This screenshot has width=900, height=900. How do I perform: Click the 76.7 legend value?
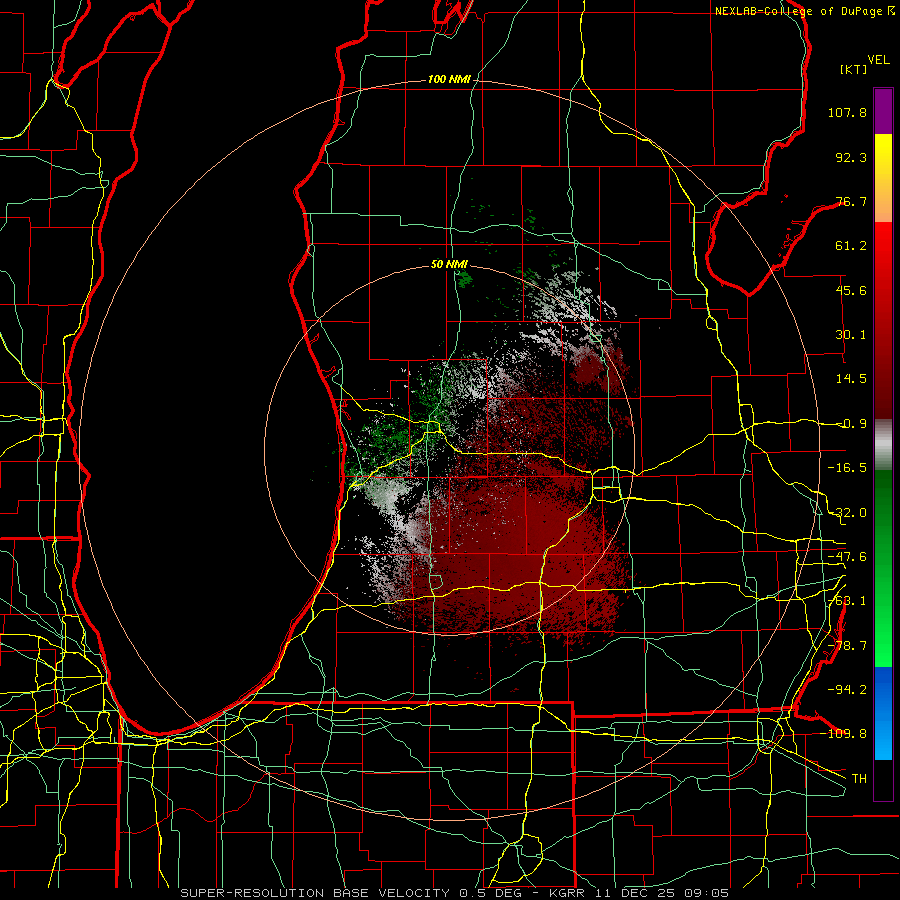[851, 201]
